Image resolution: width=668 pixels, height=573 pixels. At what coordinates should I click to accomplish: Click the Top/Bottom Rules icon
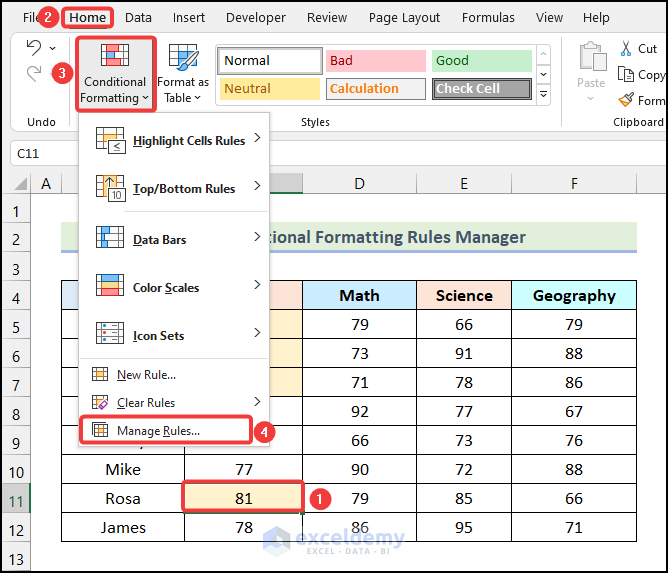(x=110, y=188)
